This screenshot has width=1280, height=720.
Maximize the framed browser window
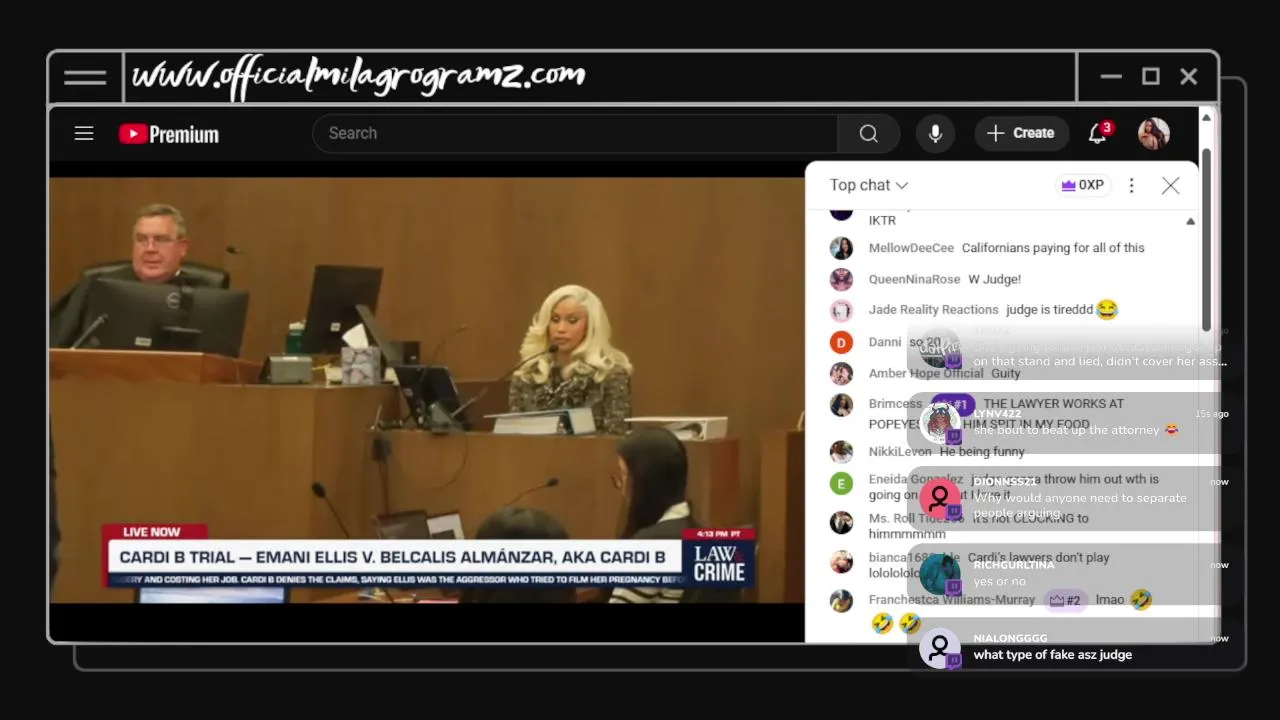(1151, 77)
